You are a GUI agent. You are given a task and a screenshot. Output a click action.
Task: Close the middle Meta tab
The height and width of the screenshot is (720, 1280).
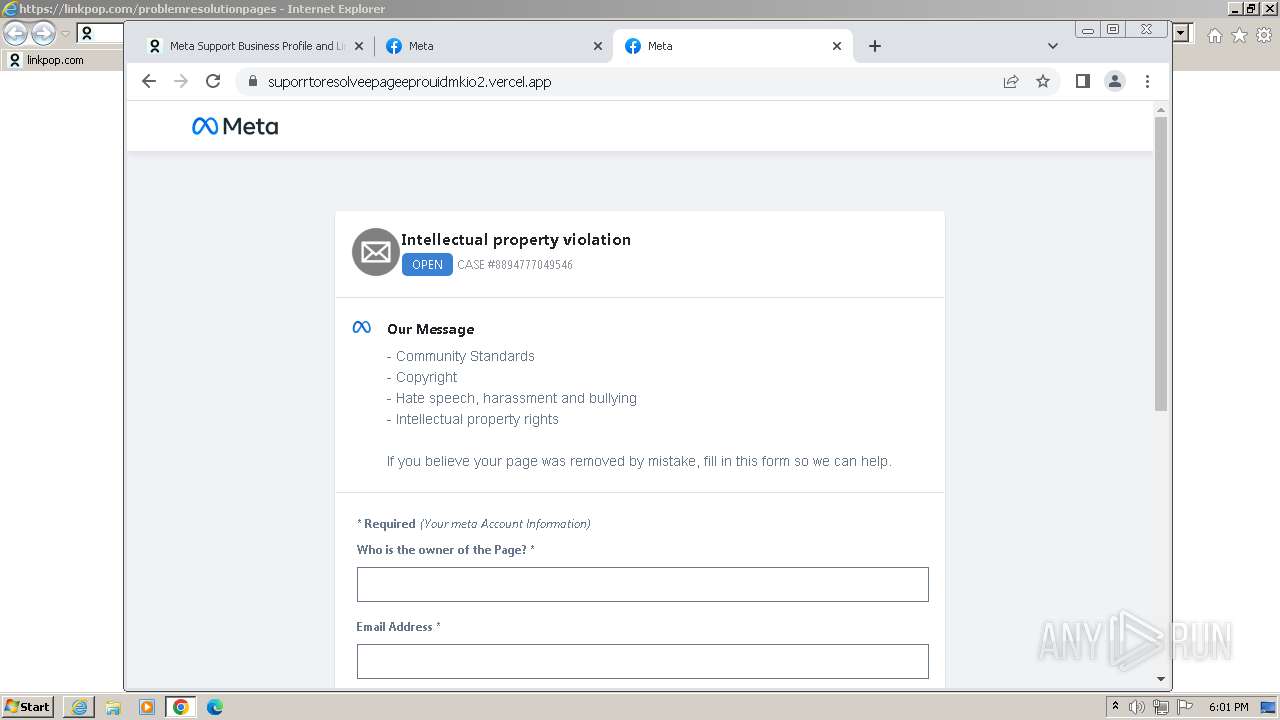click(x=598, y=46)
